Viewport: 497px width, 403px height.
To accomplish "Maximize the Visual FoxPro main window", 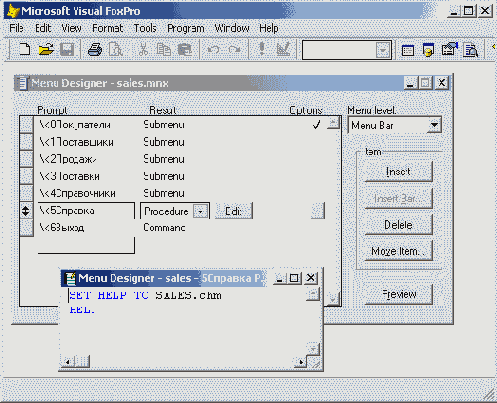I will tap(469, 11).
